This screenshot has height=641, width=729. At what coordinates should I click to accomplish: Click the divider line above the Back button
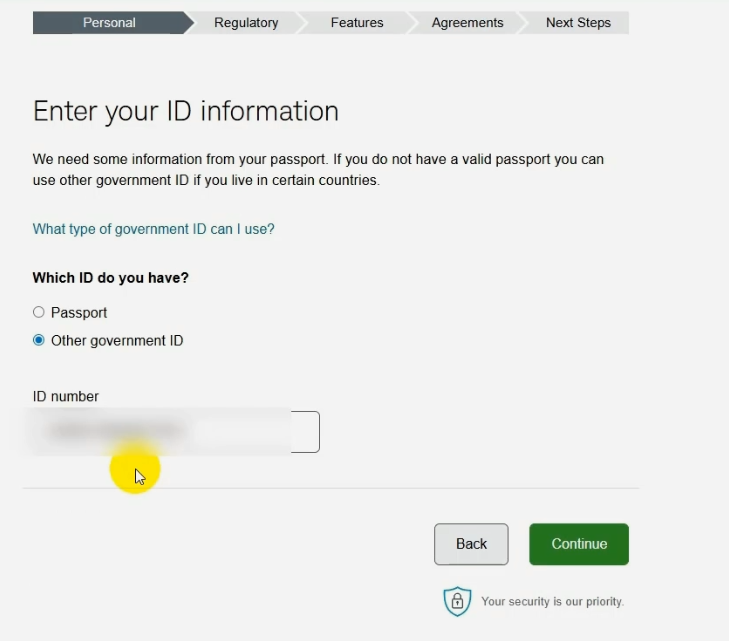click(330, 489)
